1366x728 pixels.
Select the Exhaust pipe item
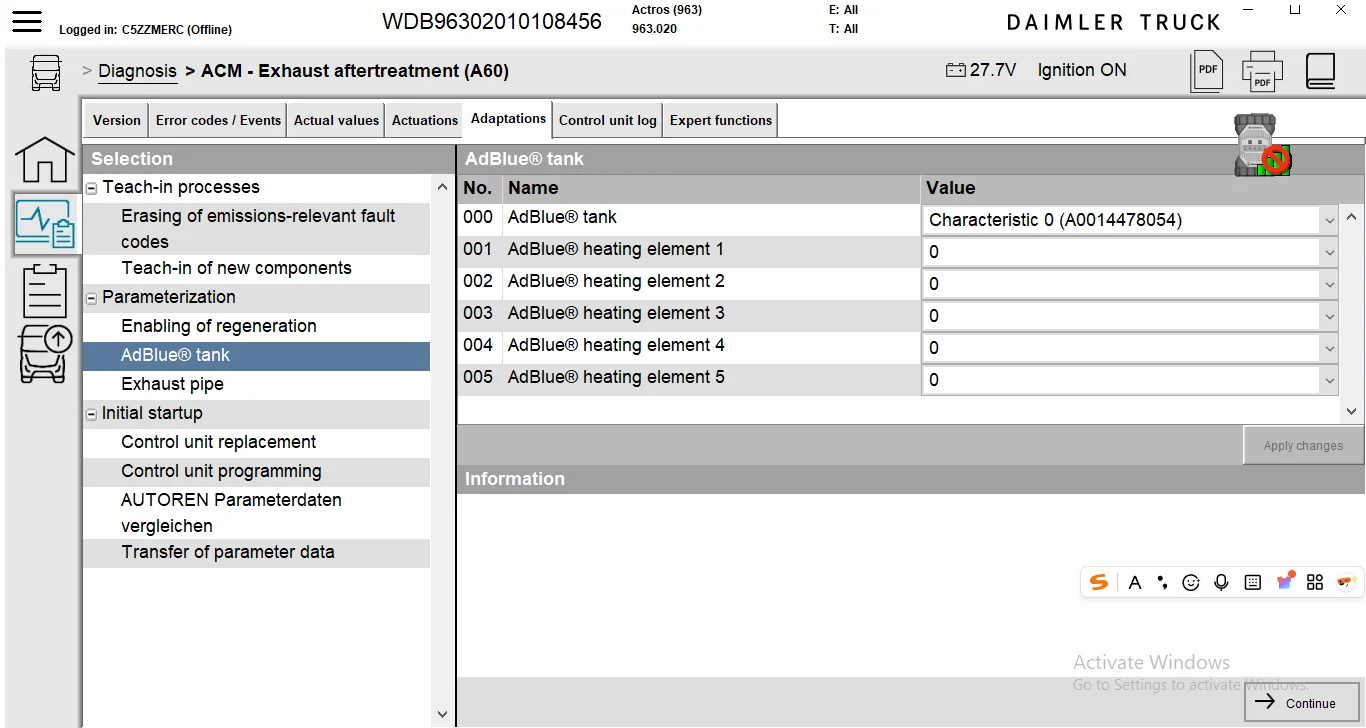[x=257, y=384]
